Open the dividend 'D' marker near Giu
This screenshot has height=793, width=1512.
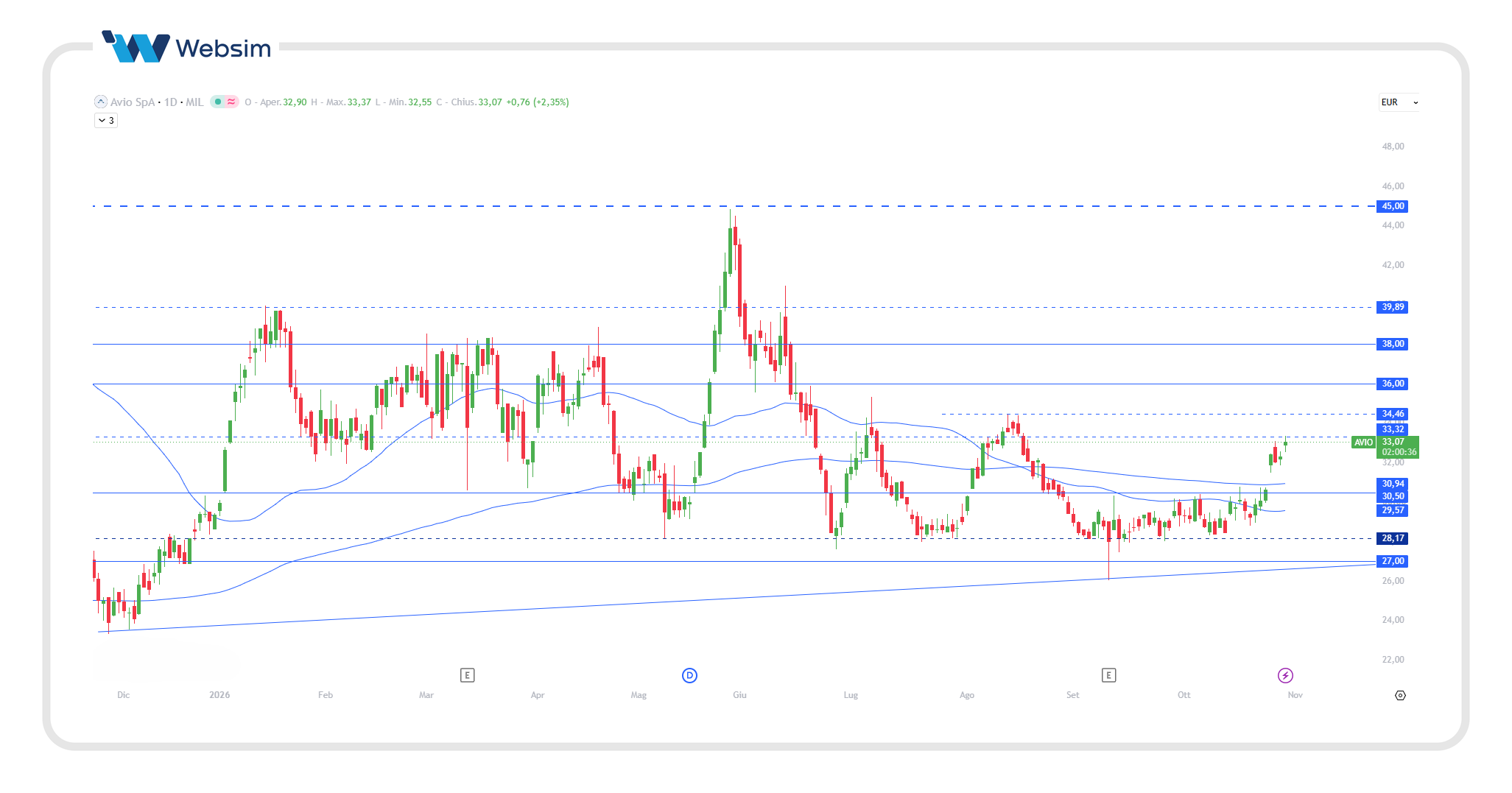tap(689, 675)
